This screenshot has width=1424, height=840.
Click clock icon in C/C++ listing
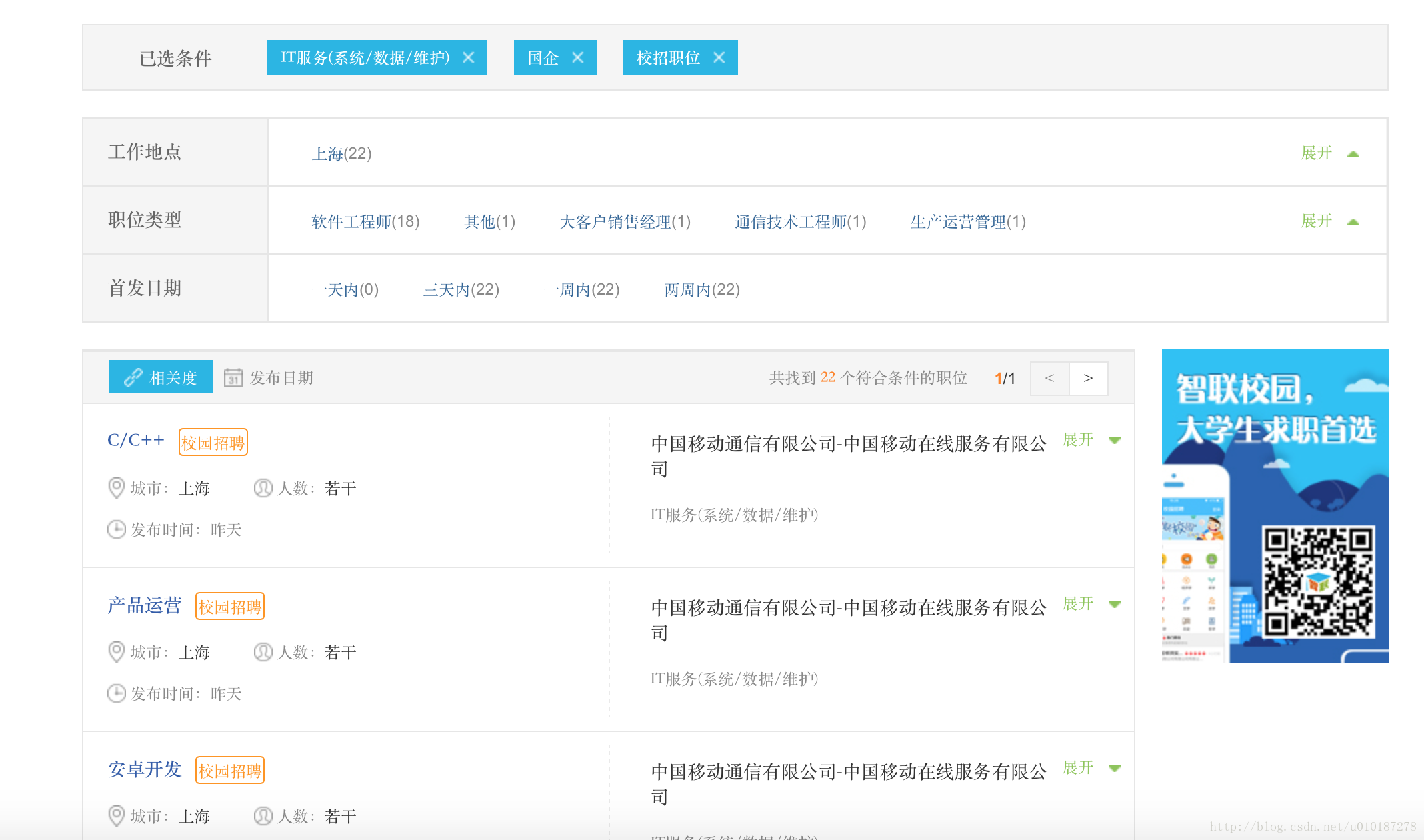point(117,529)
